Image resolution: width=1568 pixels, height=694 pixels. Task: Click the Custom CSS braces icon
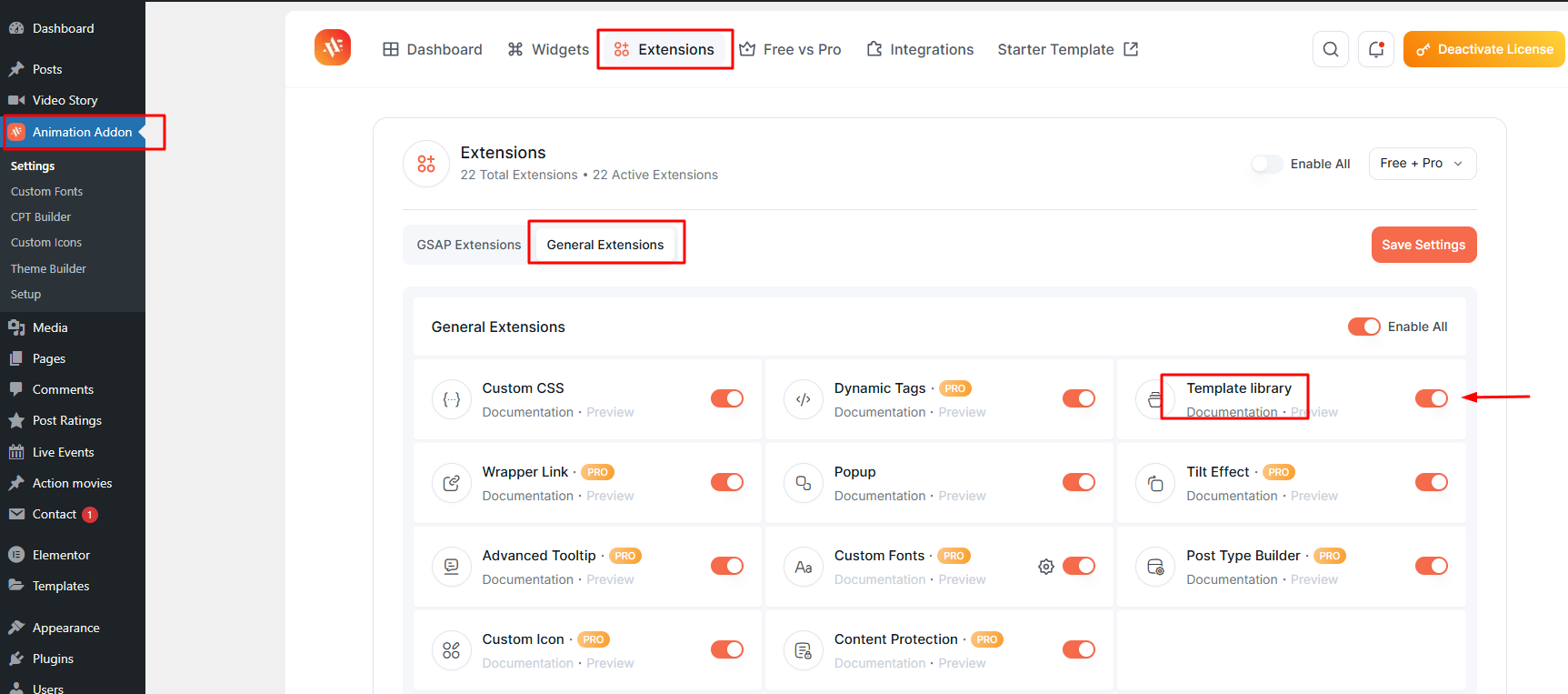pyautogui.click(x=452, y=399)
